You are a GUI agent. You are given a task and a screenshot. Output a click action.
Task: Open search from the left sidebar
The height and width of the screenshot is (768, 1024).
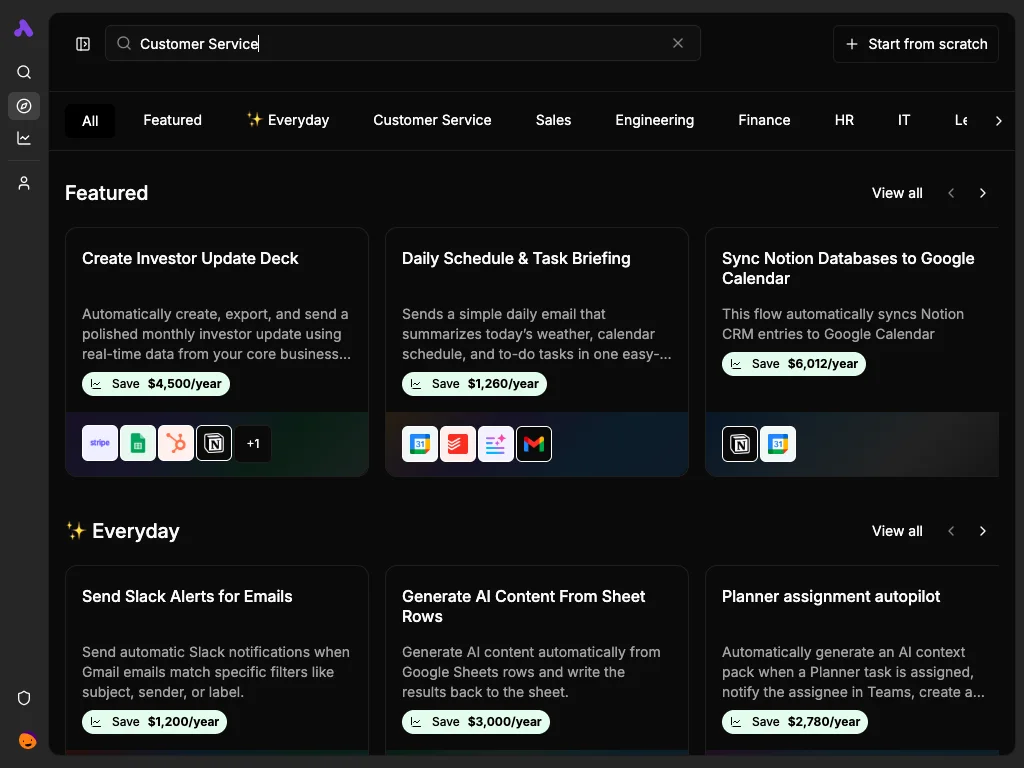pyautogui.click(x=24, y=72)
